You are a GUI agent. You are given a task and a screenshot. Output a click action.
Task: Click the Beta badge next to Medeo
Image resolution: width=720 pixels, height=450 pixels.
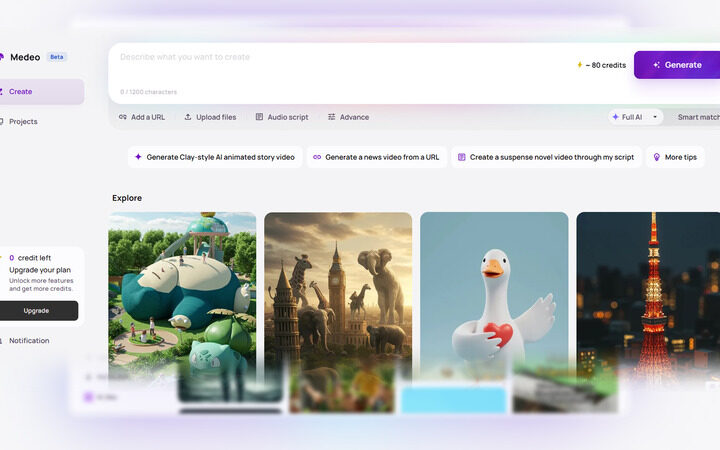click(x=57, y=57)
